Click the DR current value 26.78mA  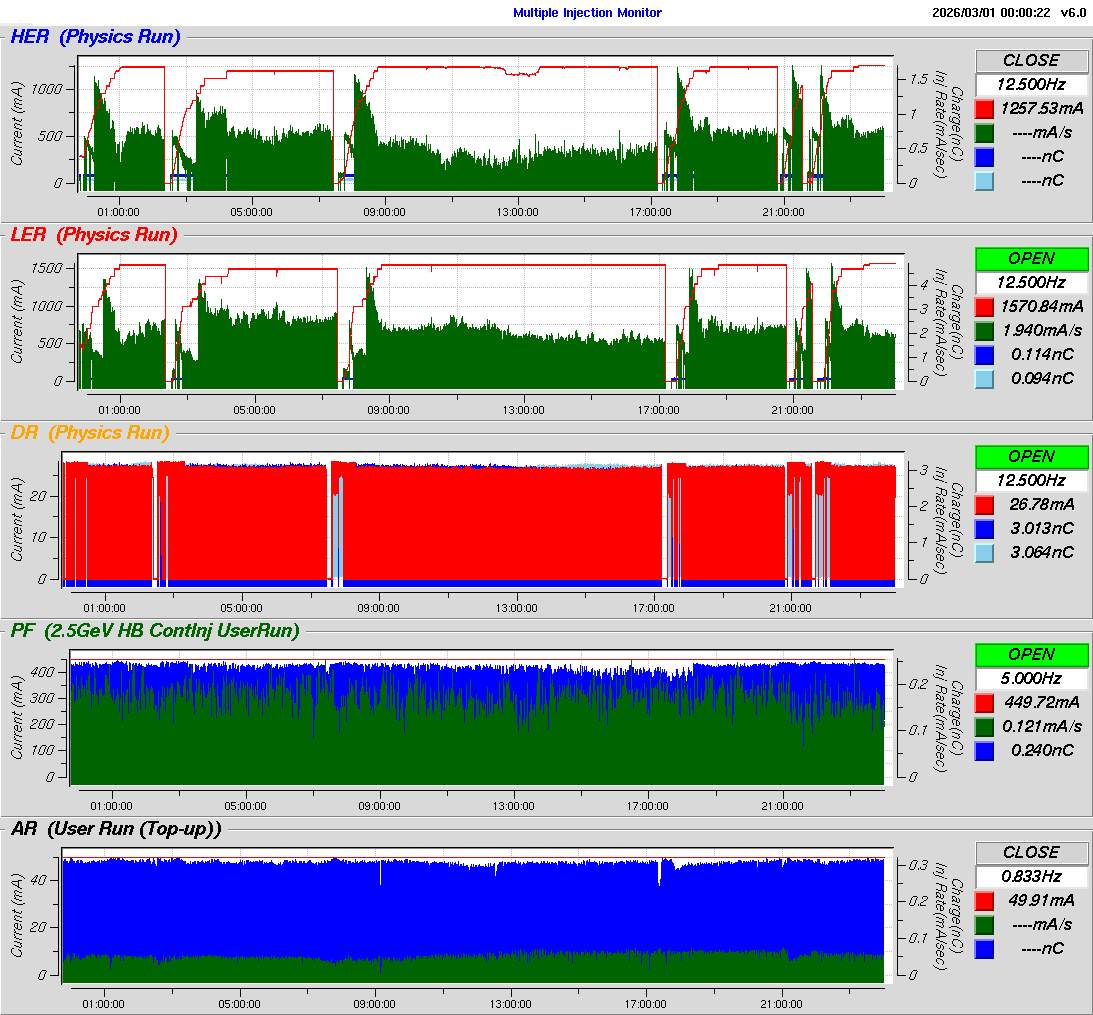click(1042, 505)
